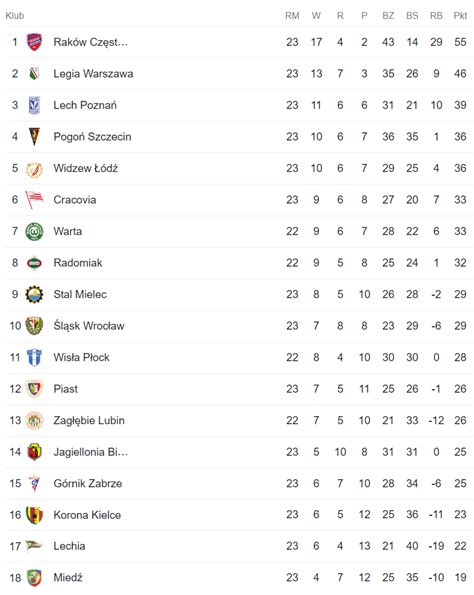
Task: Select the RM column header
Action: pyautogui.click(x=292, y=16)
